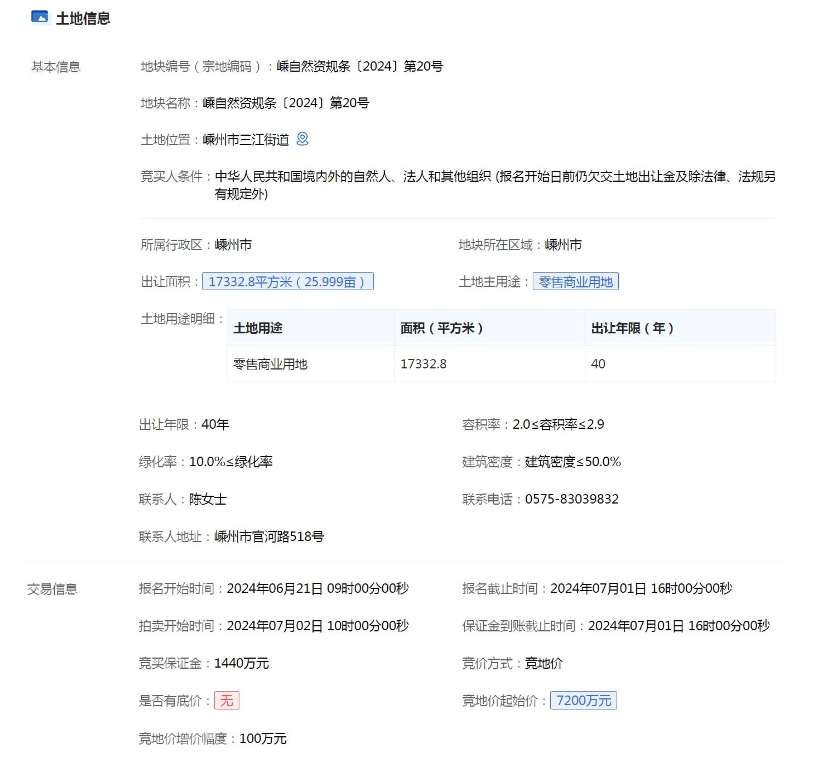This screenshot has height=773, width=820.
Task: Click the 面积（平方米） column header
Action: click(x=442, y=328)
